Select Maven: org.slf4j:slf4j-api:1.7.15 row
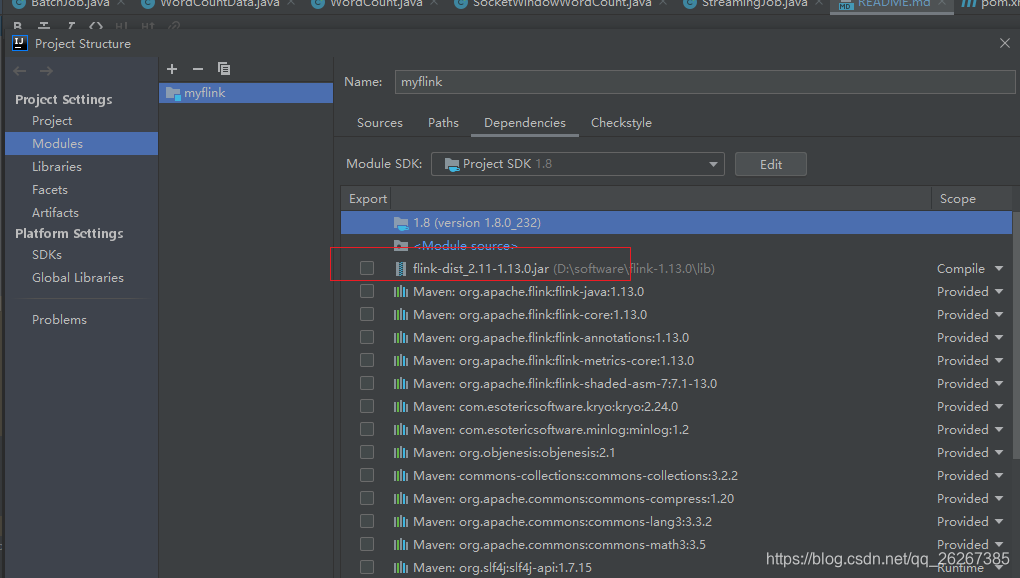The height and width of the screenshot is (578, 1020). [677, 568]
